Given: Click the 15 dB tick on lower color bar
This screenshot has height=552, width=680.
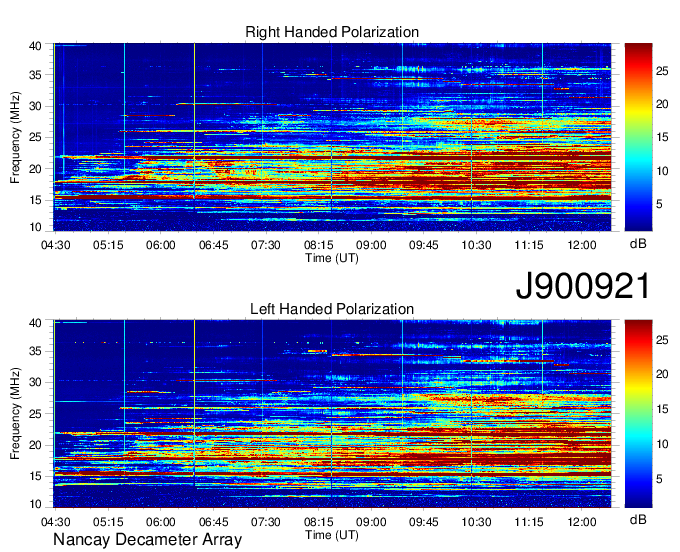Looking at the screenshot, I should [662, 409].
